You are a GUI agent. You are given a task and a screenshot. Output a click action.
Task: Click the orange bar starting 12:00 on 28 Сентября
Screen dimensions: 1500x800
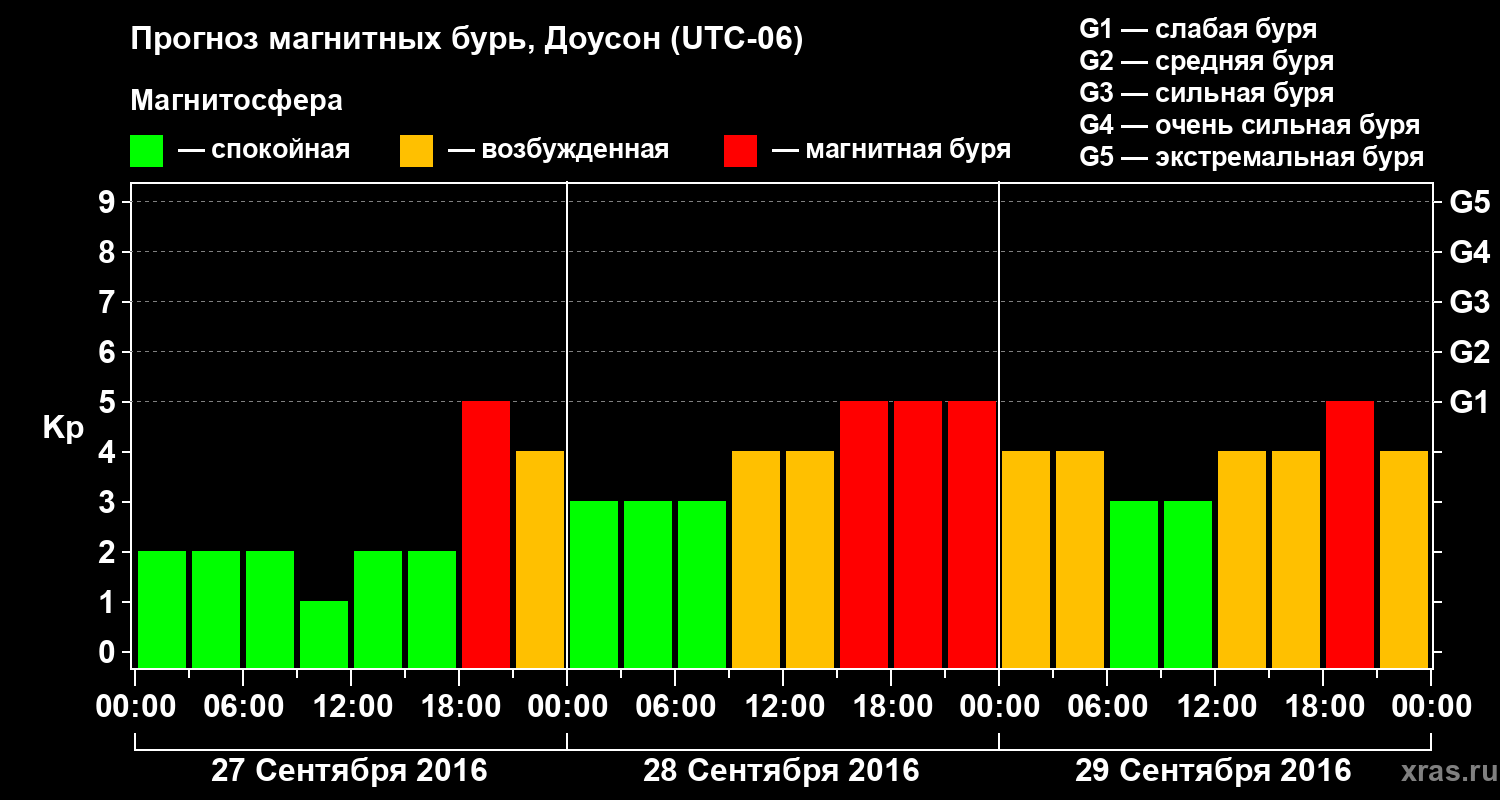click(x=810, y=559)
